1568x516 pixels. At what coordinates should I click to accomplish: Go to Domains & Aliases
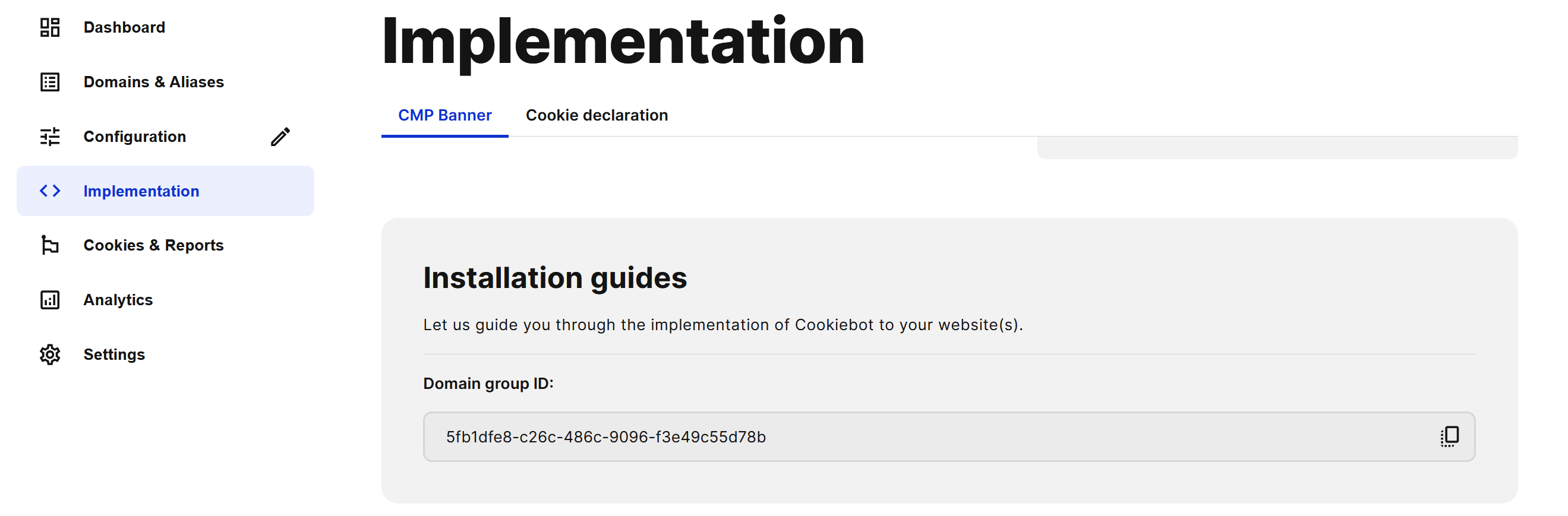153,82
